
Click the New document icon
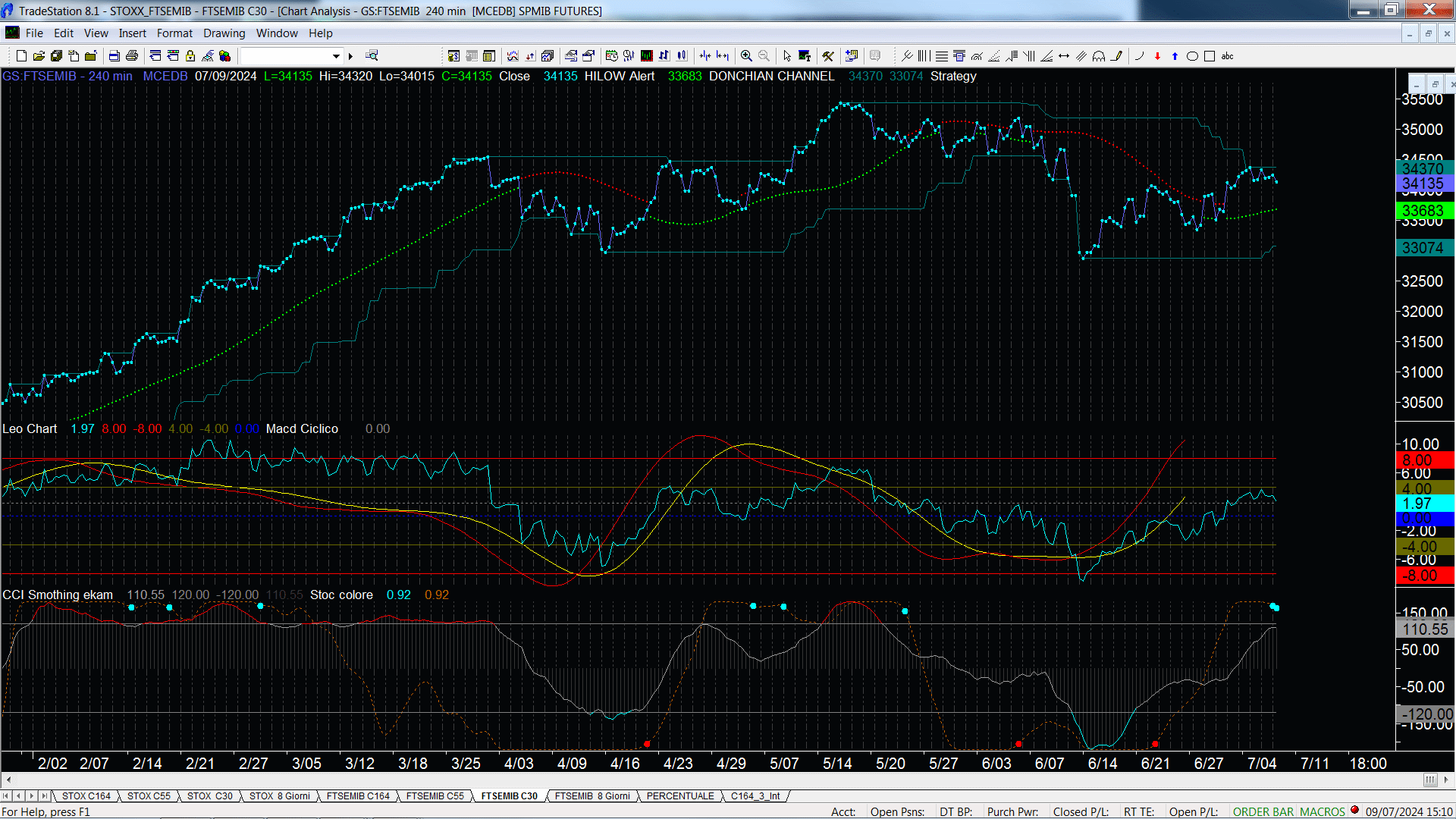click(21, 56)
